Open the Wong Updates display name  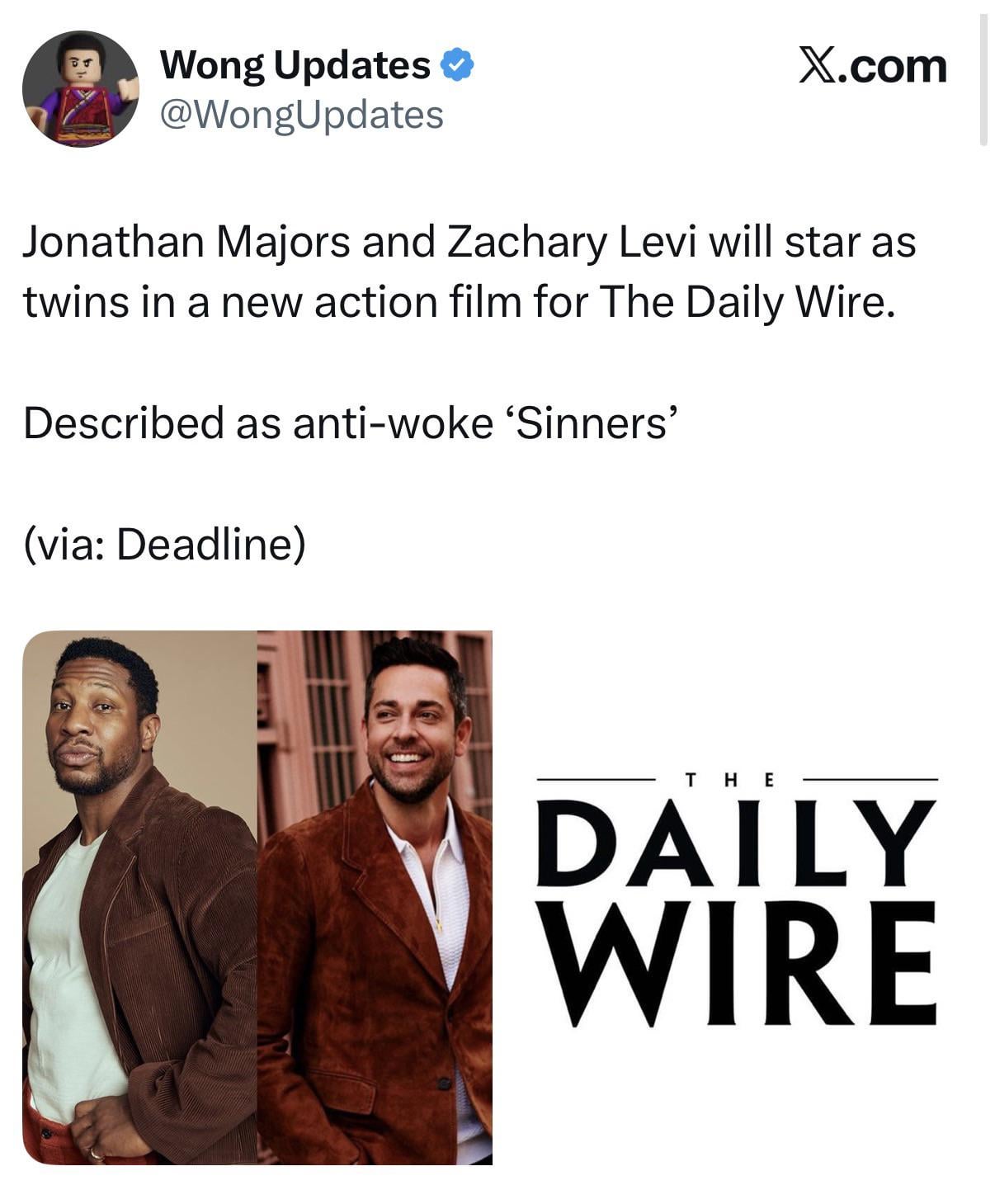click(295, 65)
